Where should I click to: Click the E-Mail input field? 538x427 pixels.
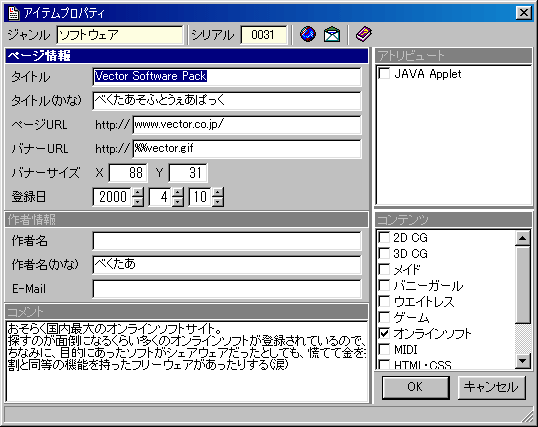[227, 289]
